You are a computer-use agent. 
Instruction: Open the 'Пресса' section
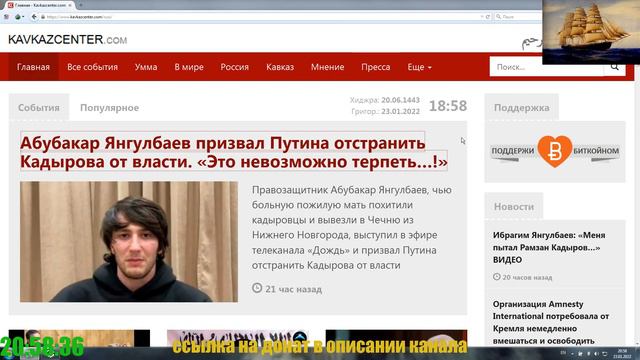coord(376,67)
